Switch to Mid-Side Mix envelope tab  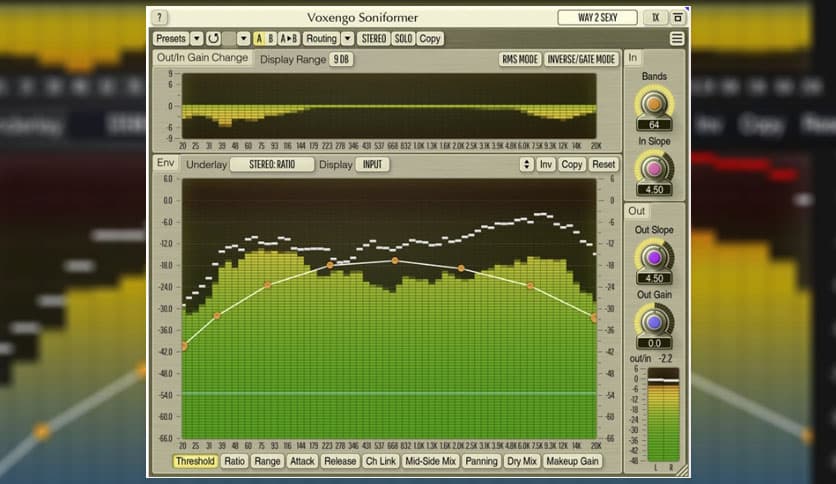[430, 461]
